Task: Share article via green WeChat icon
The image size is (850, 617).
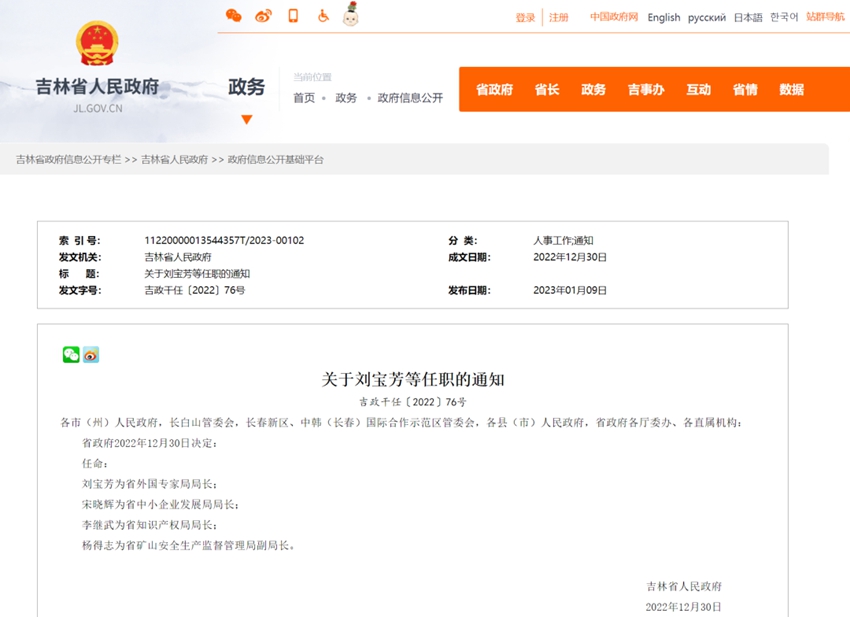Action: pyautogui.click(x=71, y=355)
